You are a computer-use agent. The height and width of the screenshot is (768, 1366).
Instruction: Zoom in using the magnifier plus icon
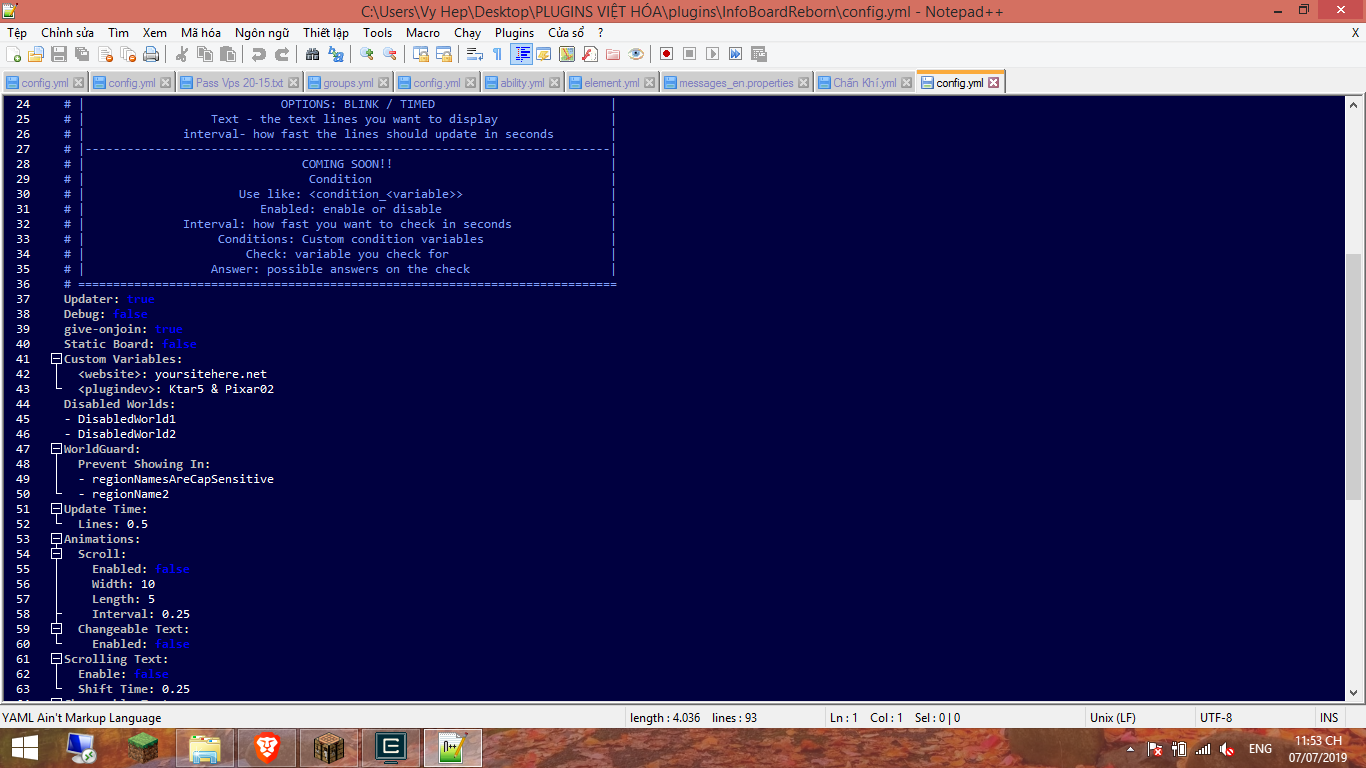pos(367,54)
